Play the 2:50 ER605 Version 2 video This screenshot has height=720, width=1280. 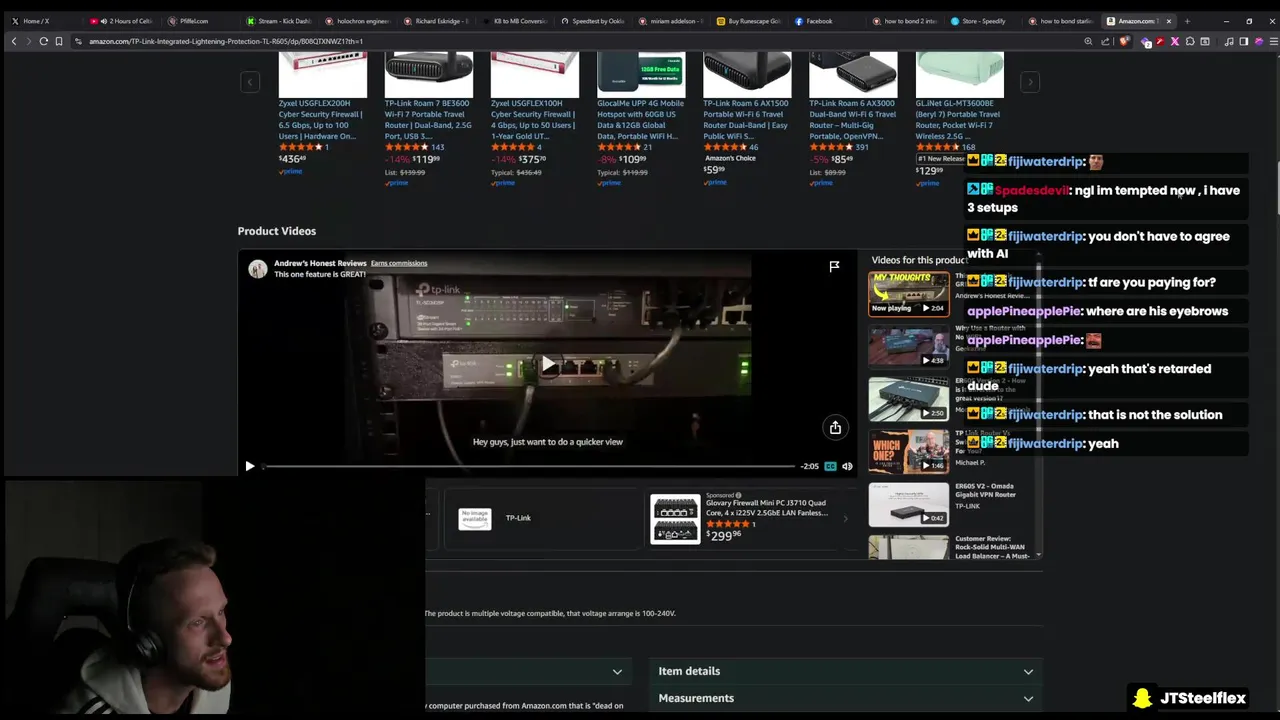pyautogui.click(x=908, y=399)
